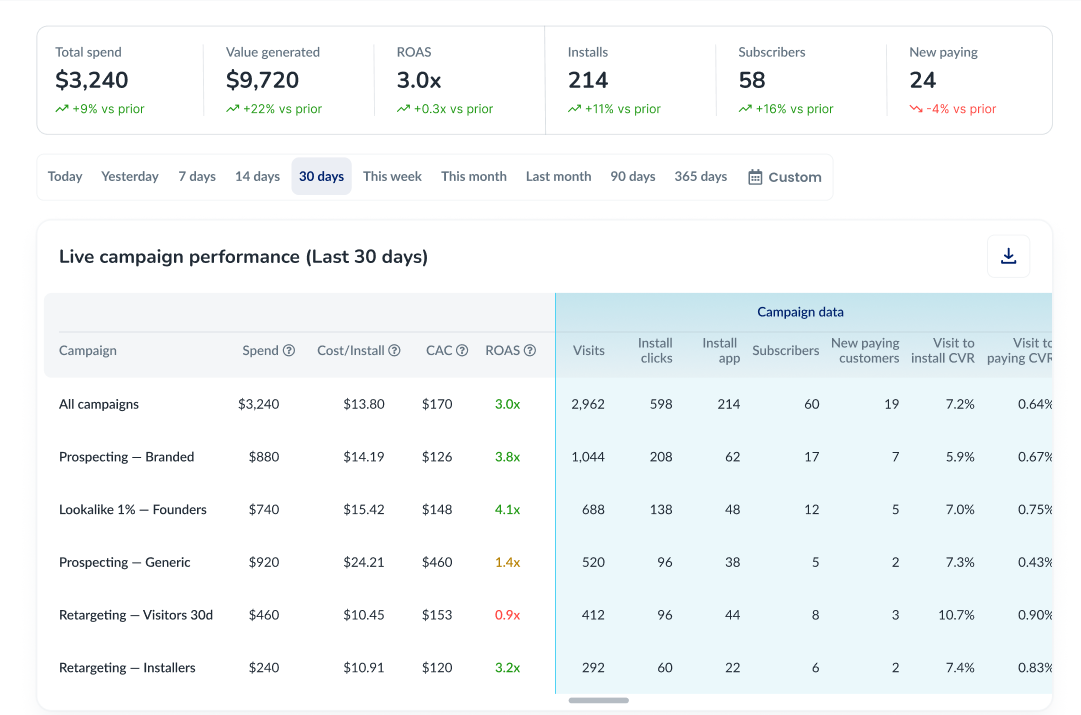Click the 10.7% install CVR cell
Screen dimensions: 1081x715
956,615
